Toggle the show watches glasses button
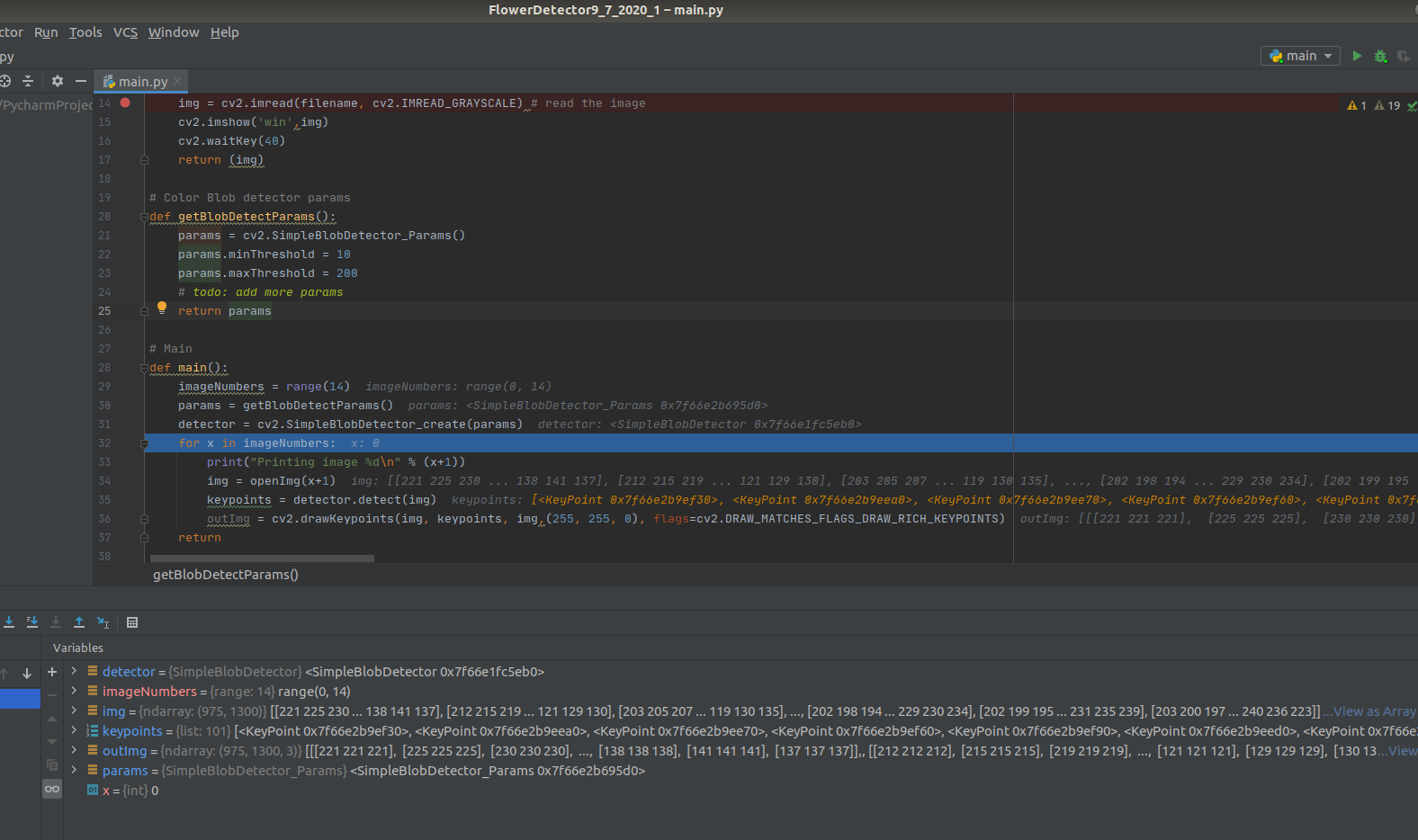The width and height of the screenshot is (1418, 840). click(x=52, y=789)
